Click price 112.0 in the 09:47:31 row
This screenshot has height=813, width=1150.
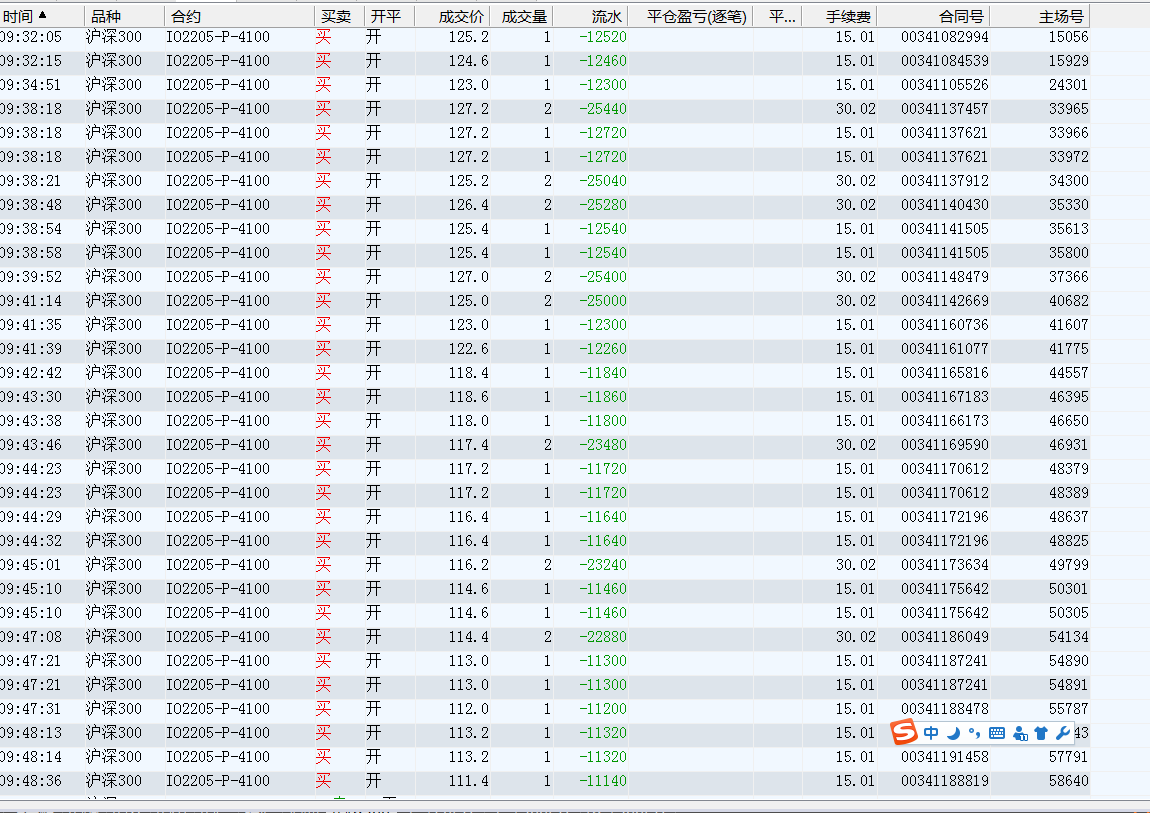469,709
